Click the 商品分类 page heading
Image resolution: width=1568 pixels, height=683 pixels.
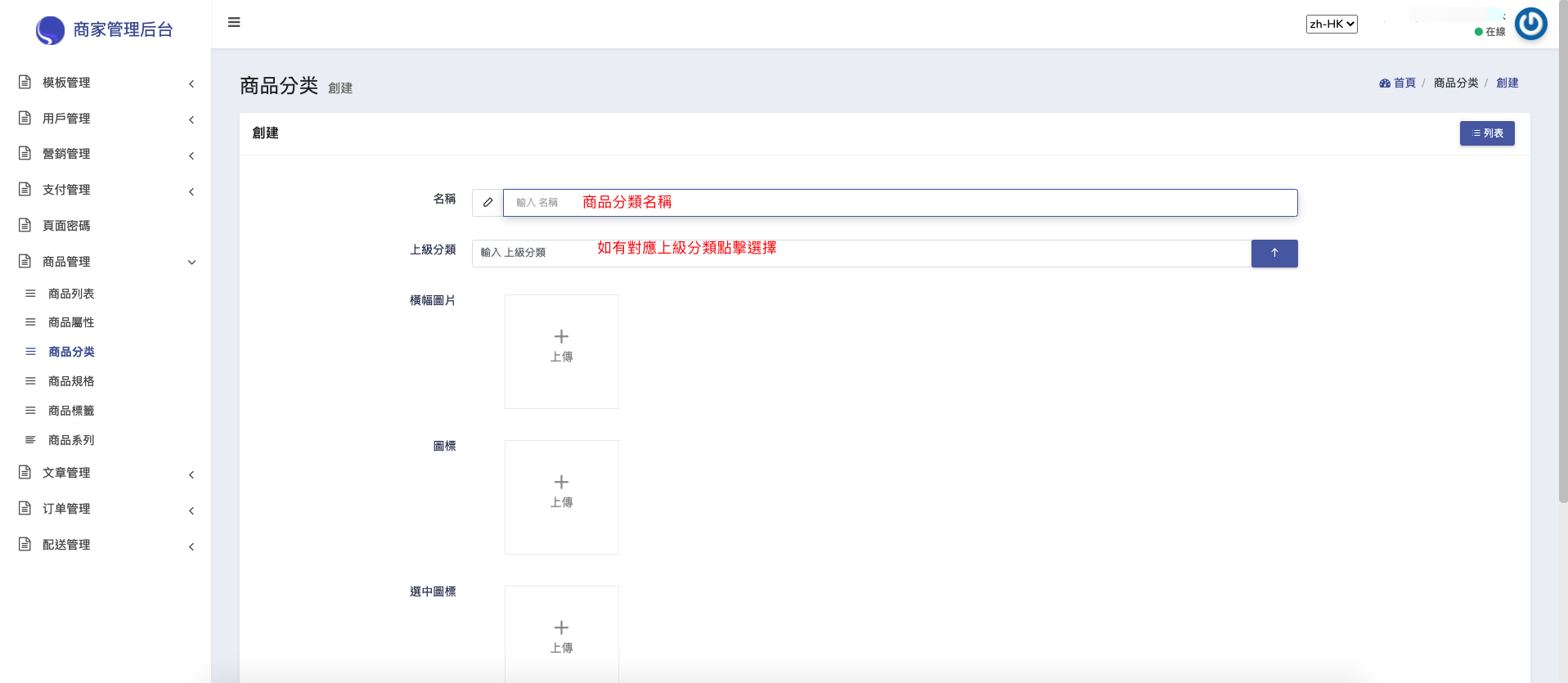pyautogui.click(x=279, y=86)
